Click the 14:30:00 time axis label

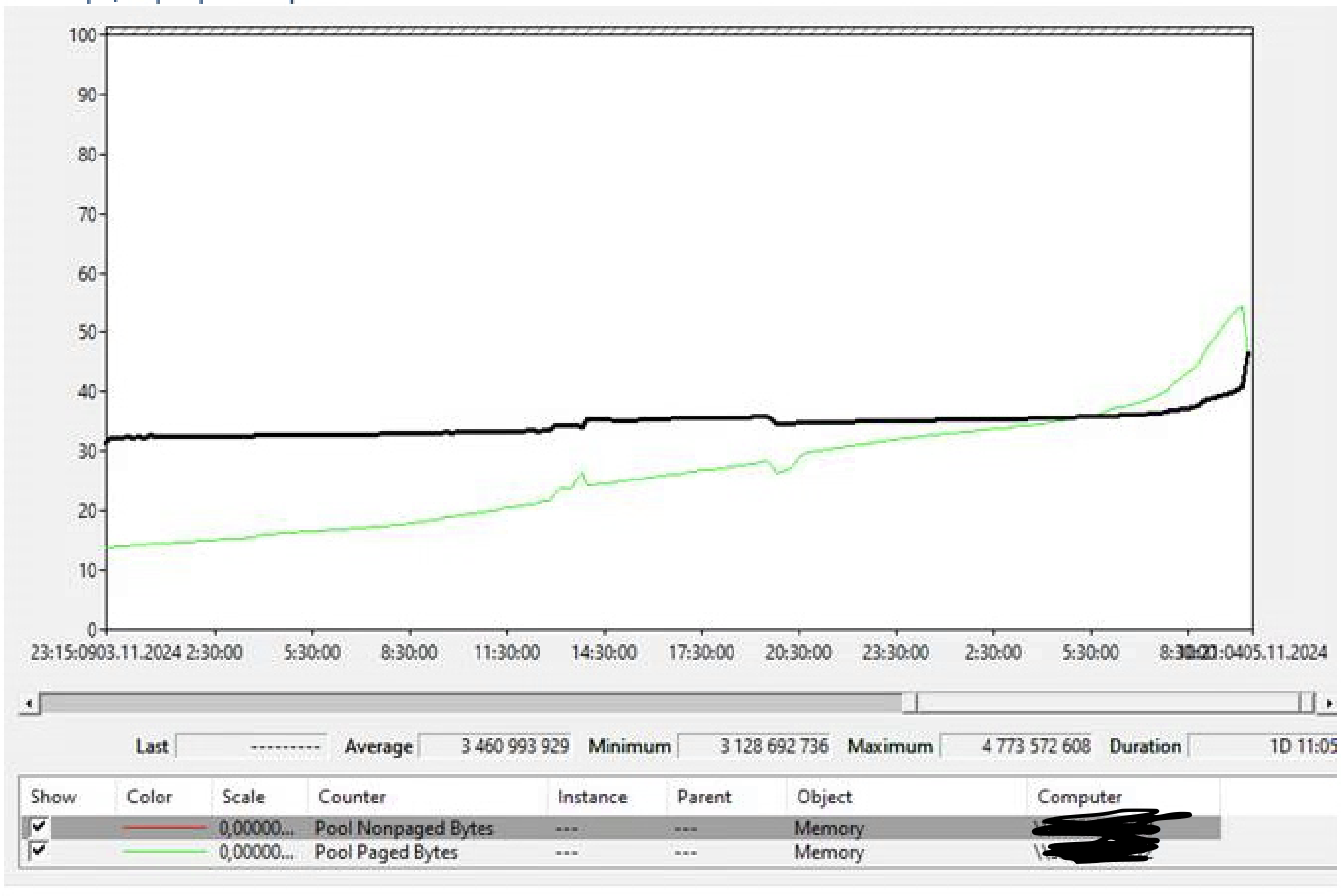click(604, 652)
